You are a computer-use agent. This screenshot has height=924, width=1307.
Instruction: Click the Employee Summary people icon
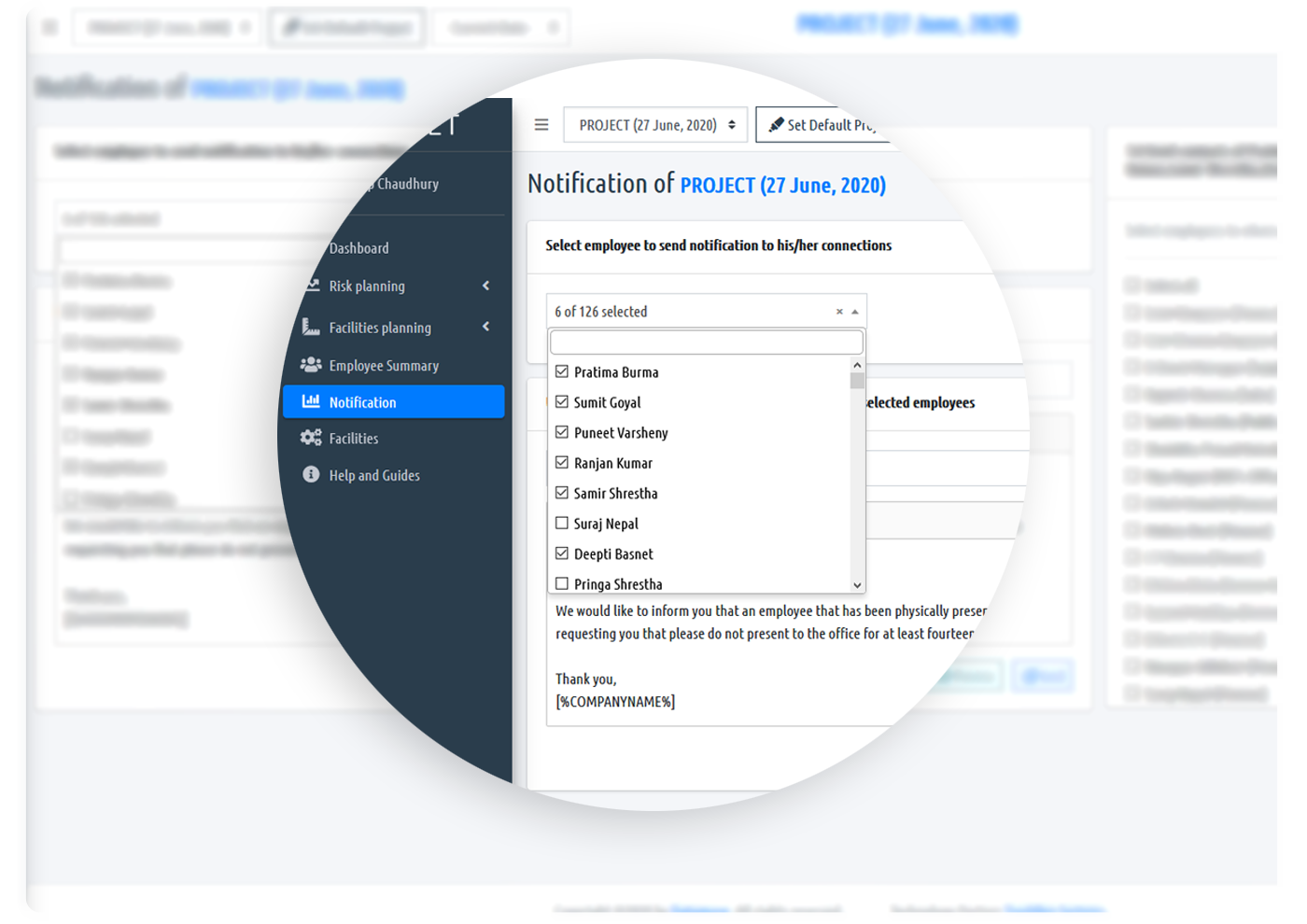311,365
